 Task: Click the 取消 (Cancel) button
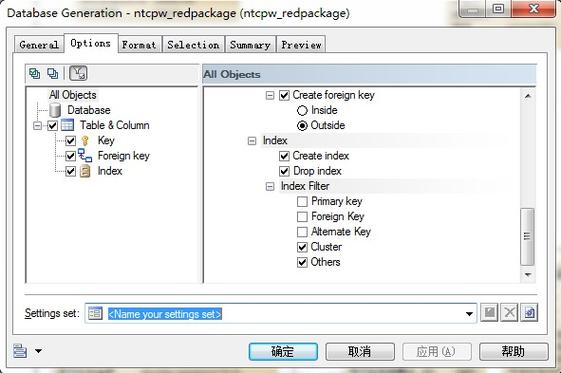pyautogui.click(x=360, y=352)
